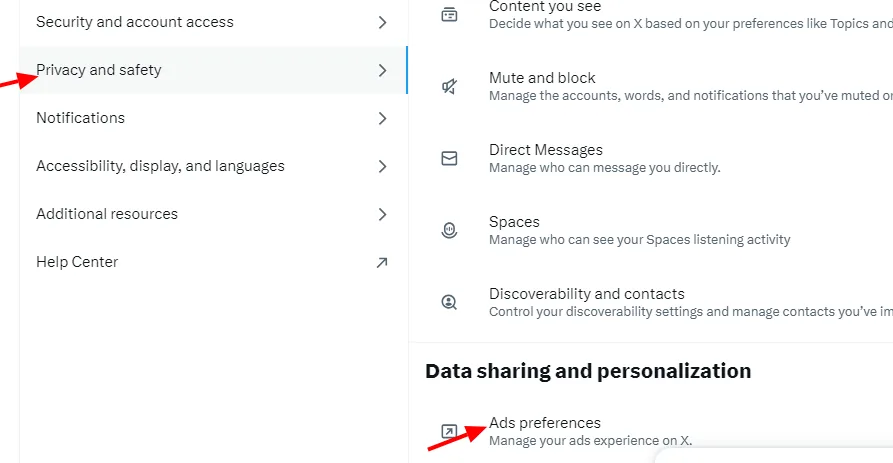Expand the Privacy and safety chevron

point(382,70)
